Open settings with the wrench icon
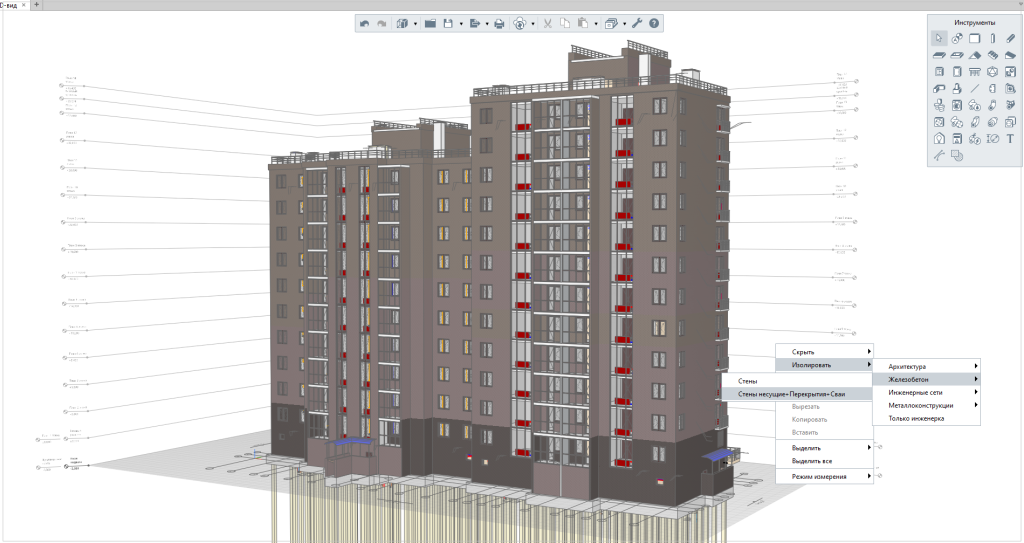The image size is (1024, 543). (x=637, y=24)
